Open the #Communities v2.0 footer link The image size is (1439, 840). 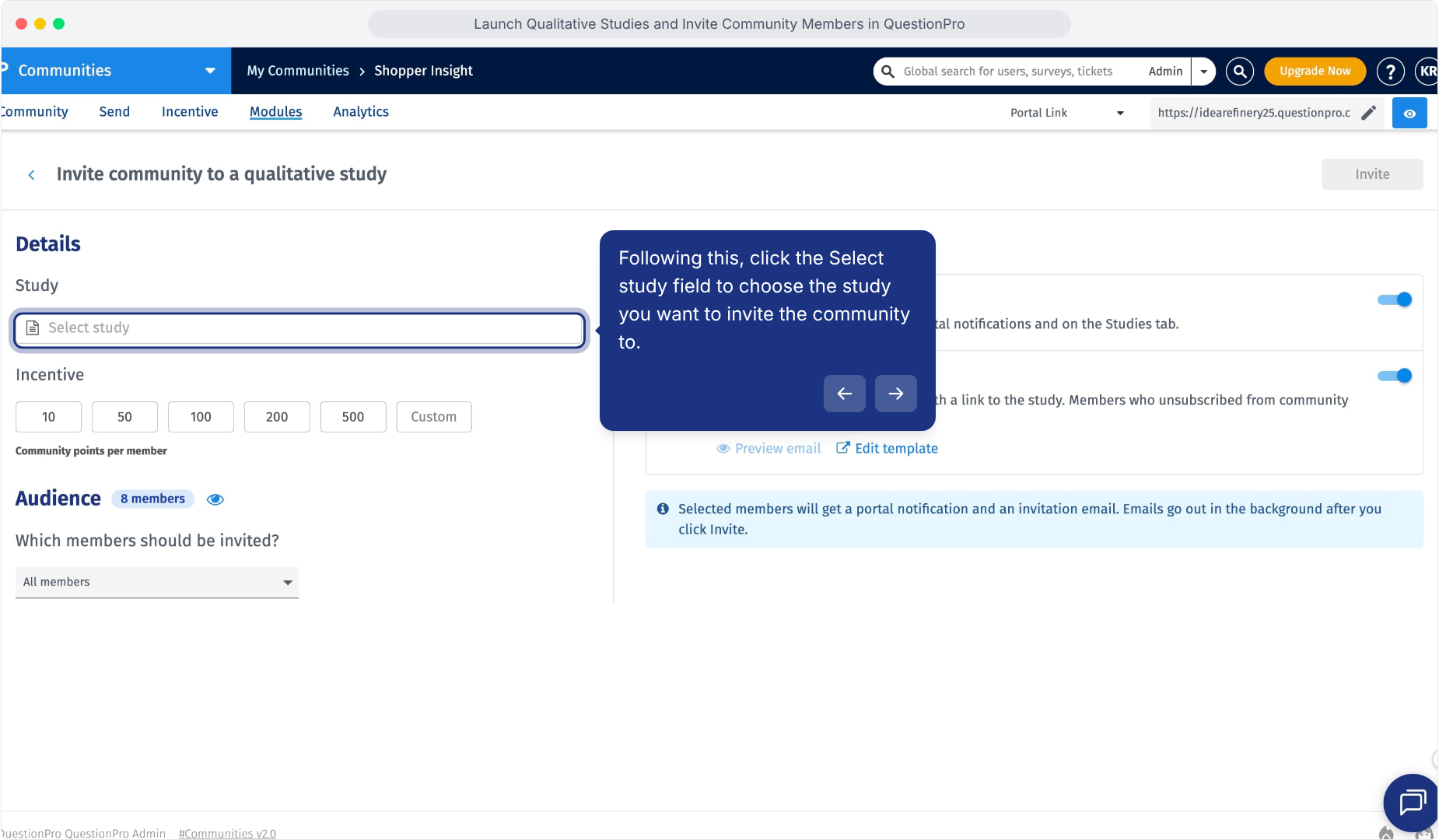[227, 833]
